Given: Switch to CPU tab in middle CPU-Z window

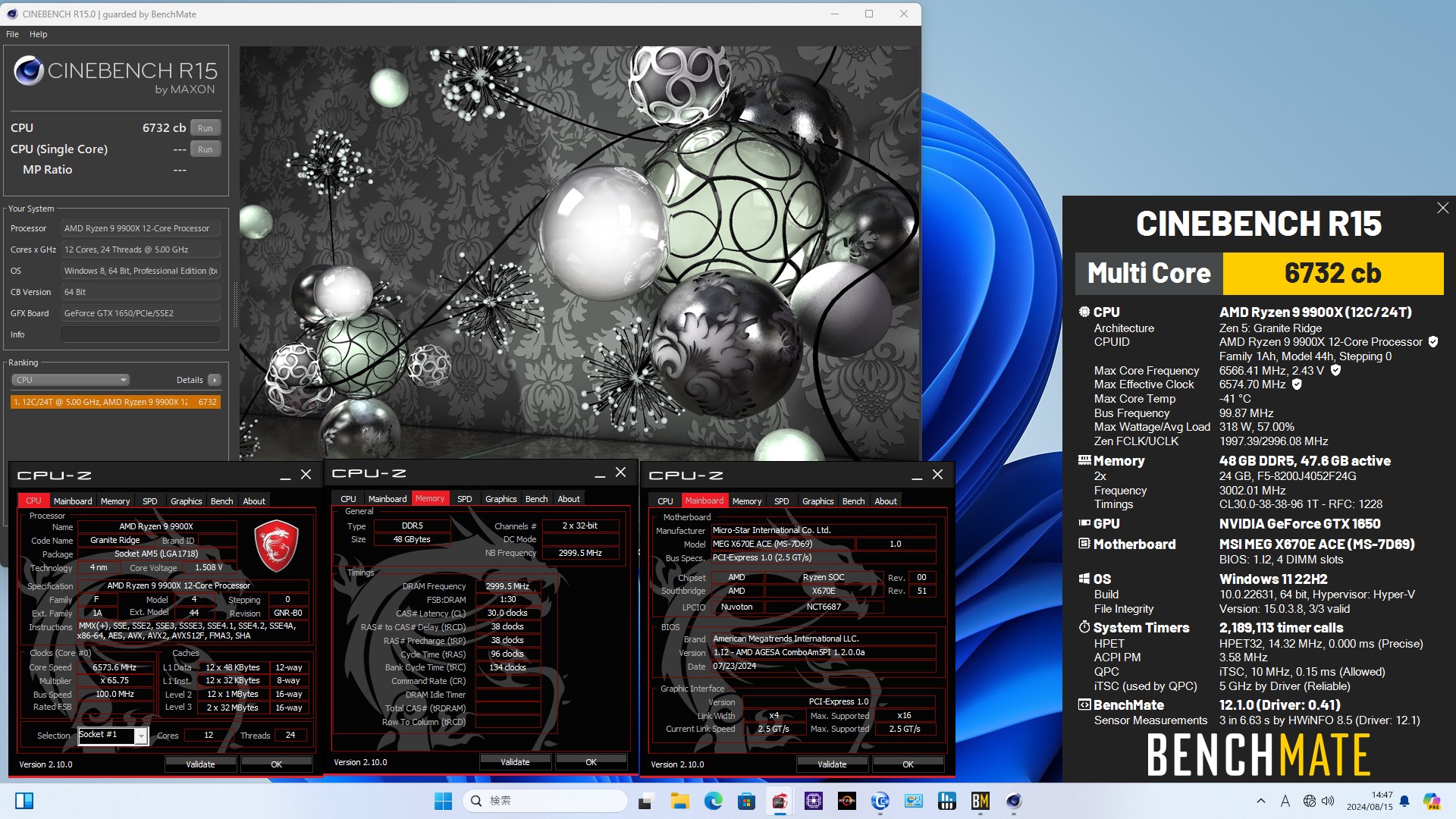Looking at the screenshot, I should [349, 499].
